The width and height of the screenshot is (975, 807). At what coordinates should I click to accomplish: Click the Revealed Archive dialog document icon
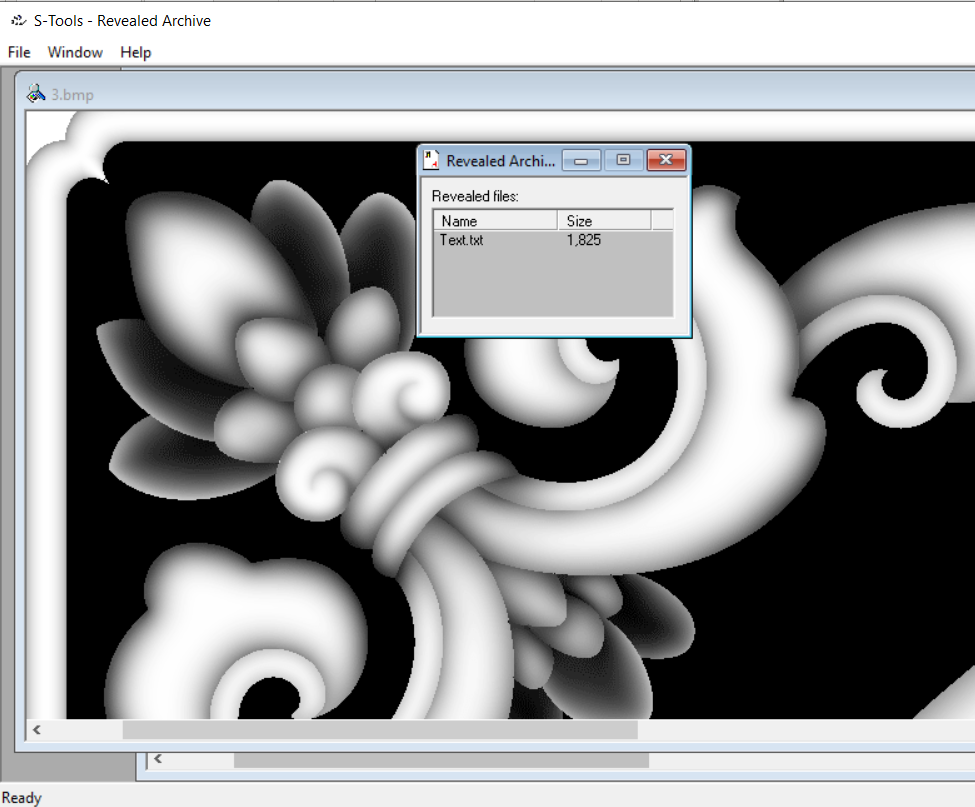click(431, 160)
